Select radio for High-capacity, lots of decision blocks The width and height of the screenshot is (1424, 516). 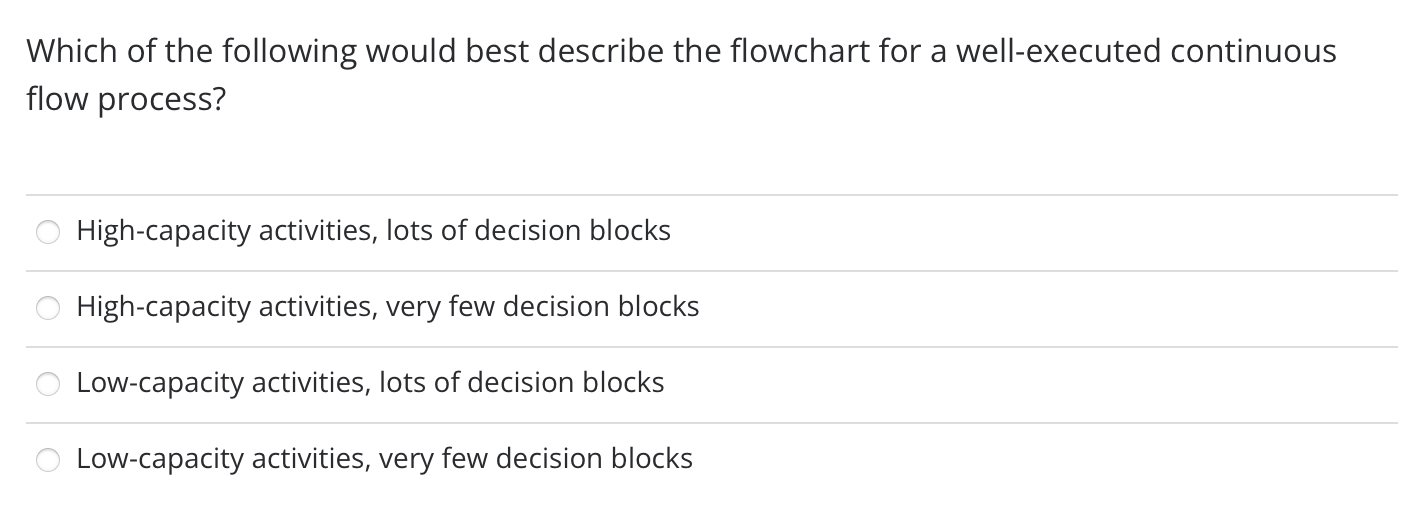(x=49, y=233)
